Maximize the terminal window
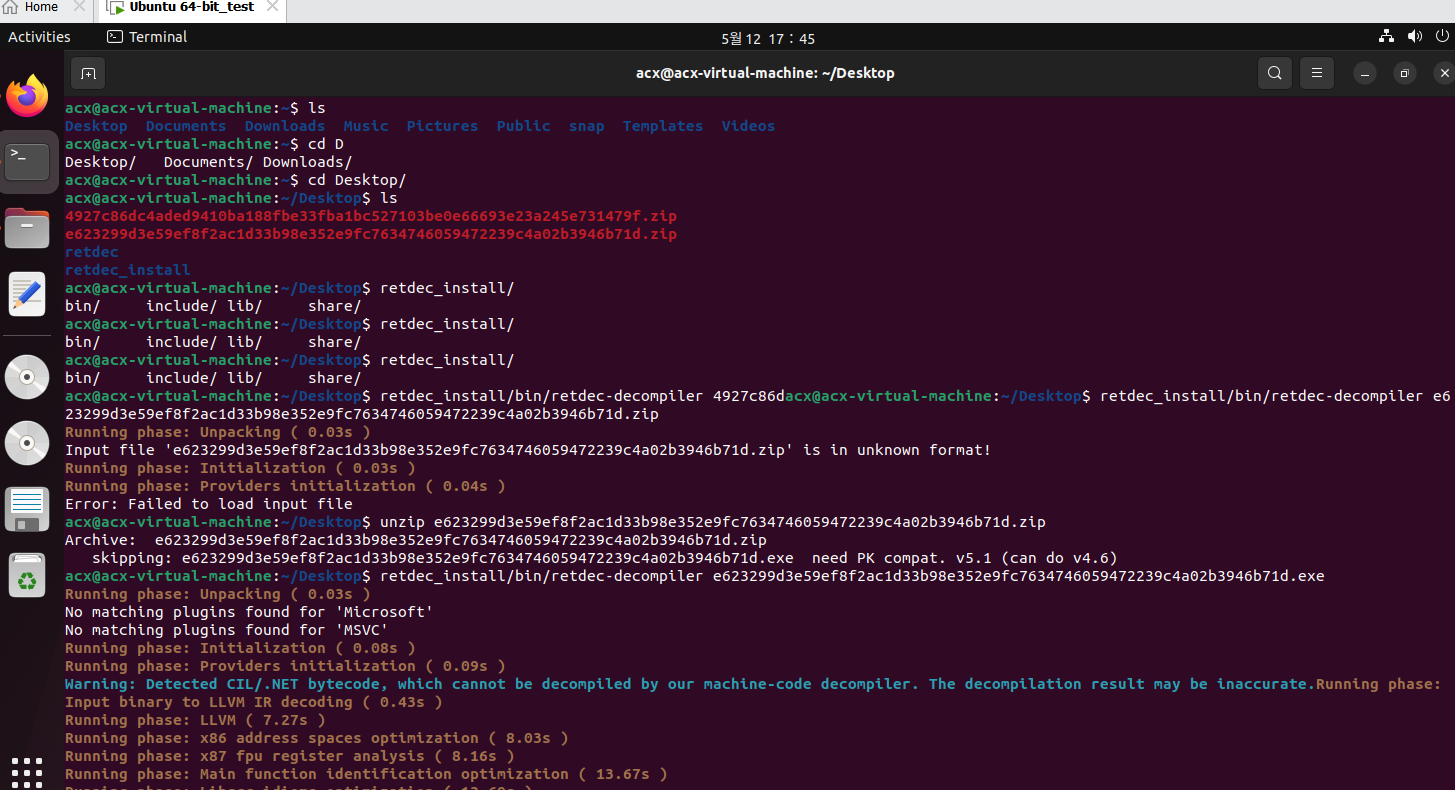 click(x=1404, y=73)
